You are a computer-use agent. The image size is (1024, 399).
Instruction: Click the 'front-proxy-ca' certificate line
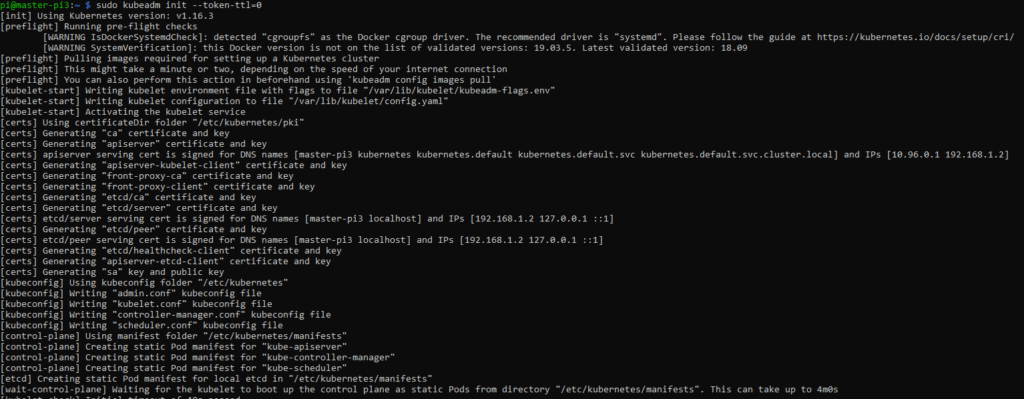click(140, 176)
